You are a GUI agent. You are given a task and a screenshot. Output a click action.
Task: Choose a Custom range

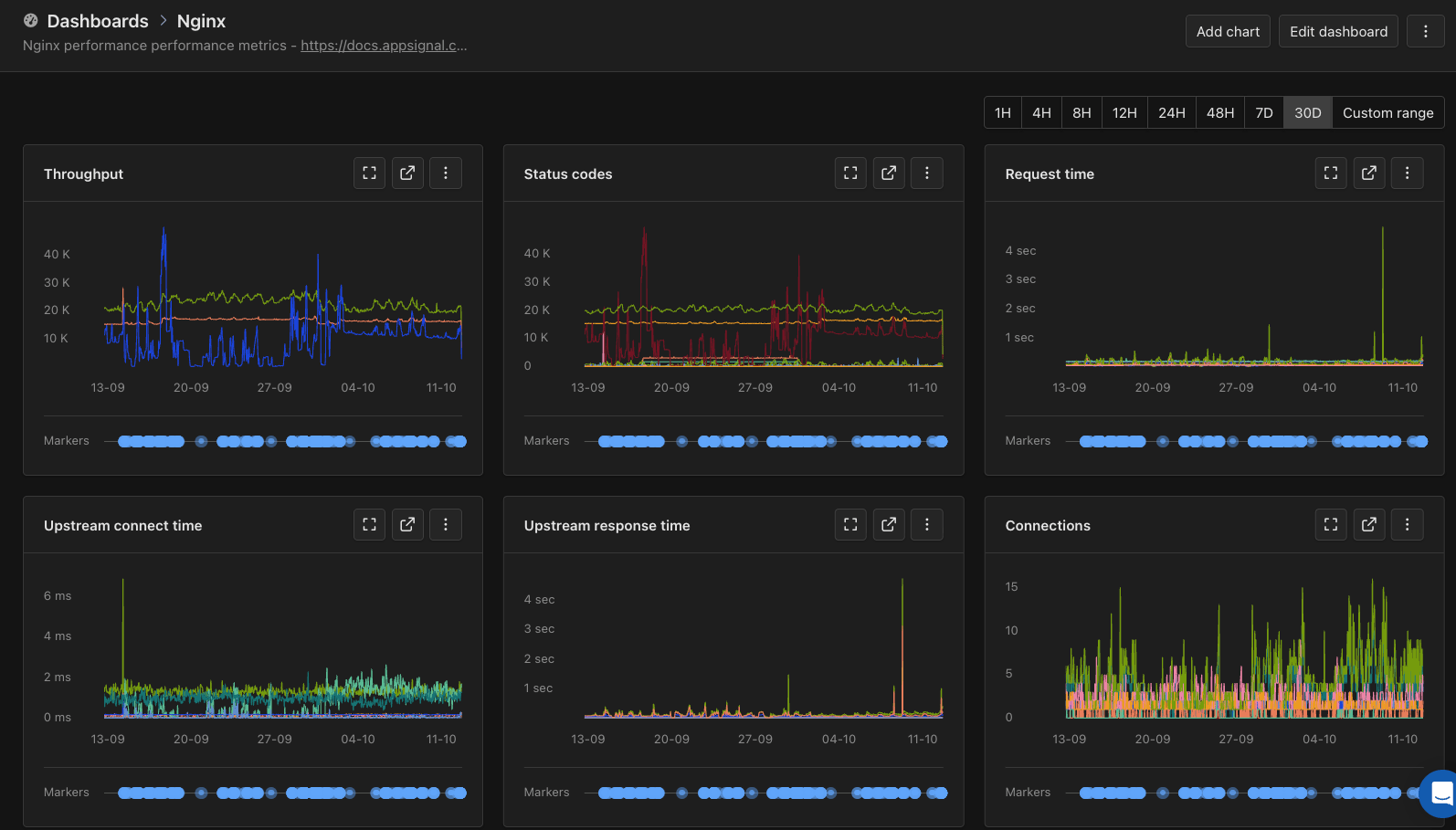tap(1388, 112)
